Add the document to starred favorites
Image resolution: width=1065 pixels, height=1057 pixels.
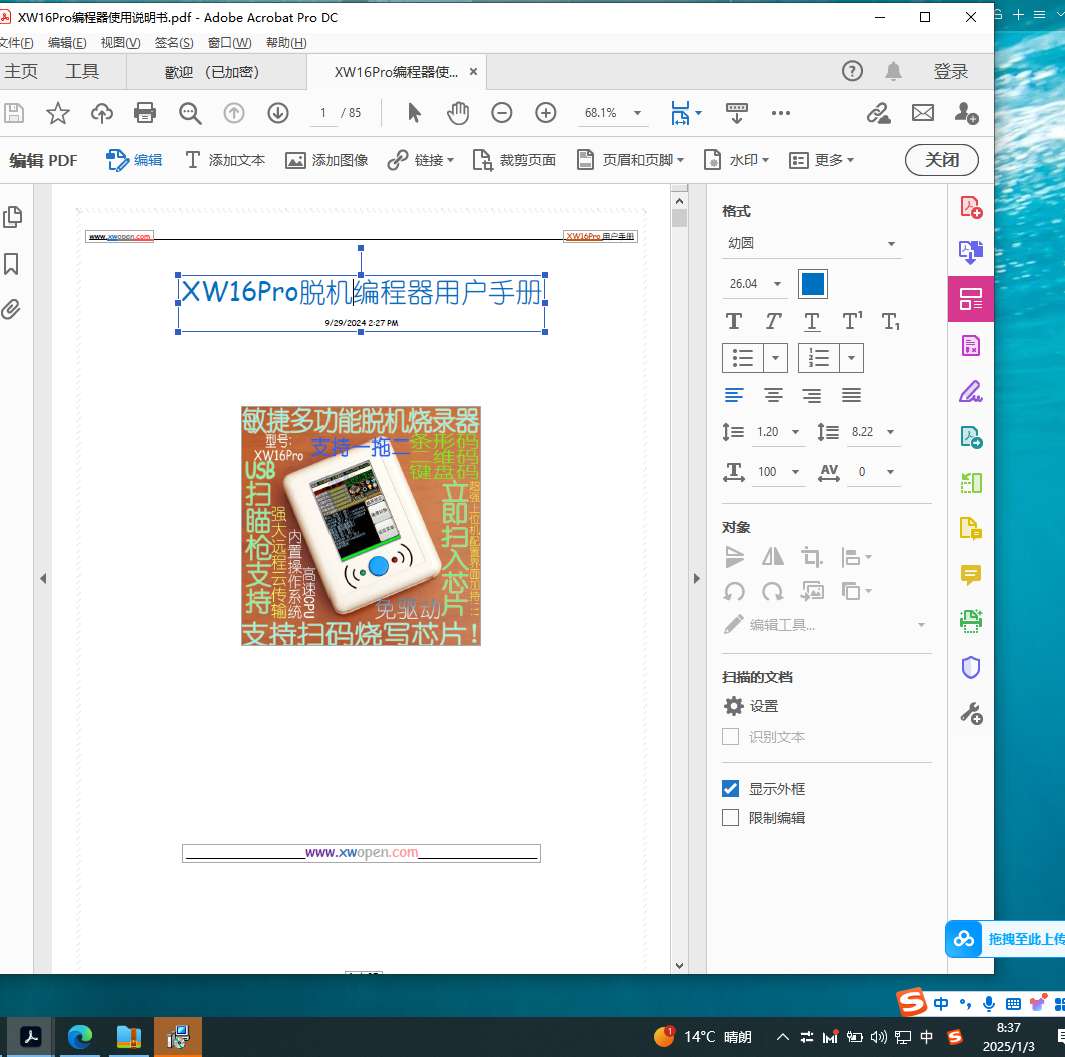(x=58, y=113)
